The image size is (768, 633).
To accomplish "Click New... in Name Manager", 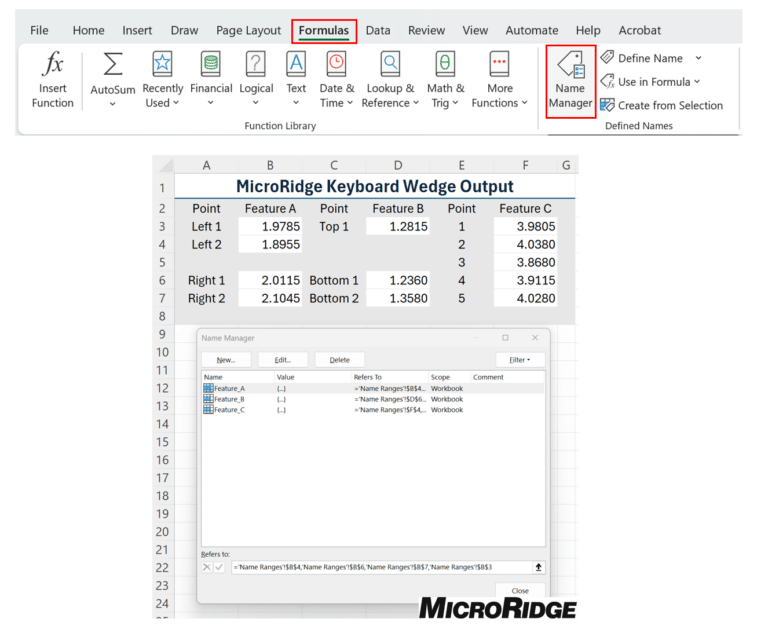I will point(226,360).
